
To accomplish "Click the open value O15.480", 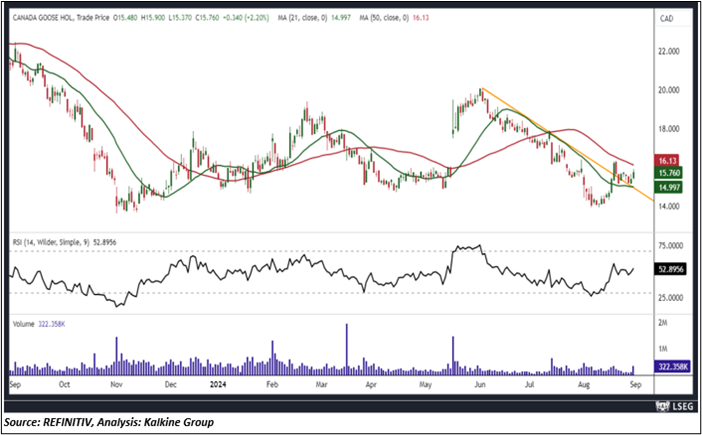I will [126, 18].
